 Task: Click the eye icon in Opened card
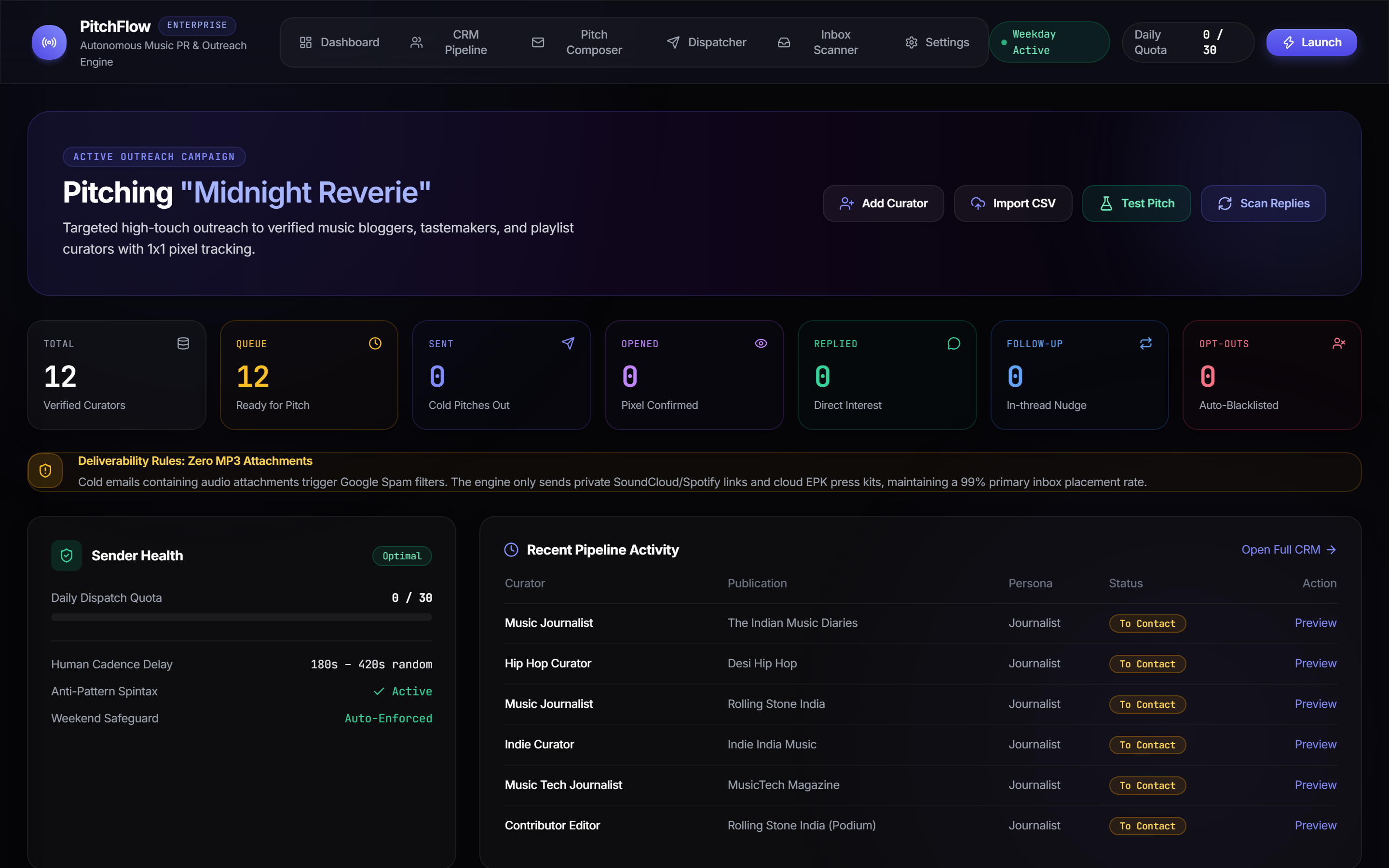click(761, 343)
